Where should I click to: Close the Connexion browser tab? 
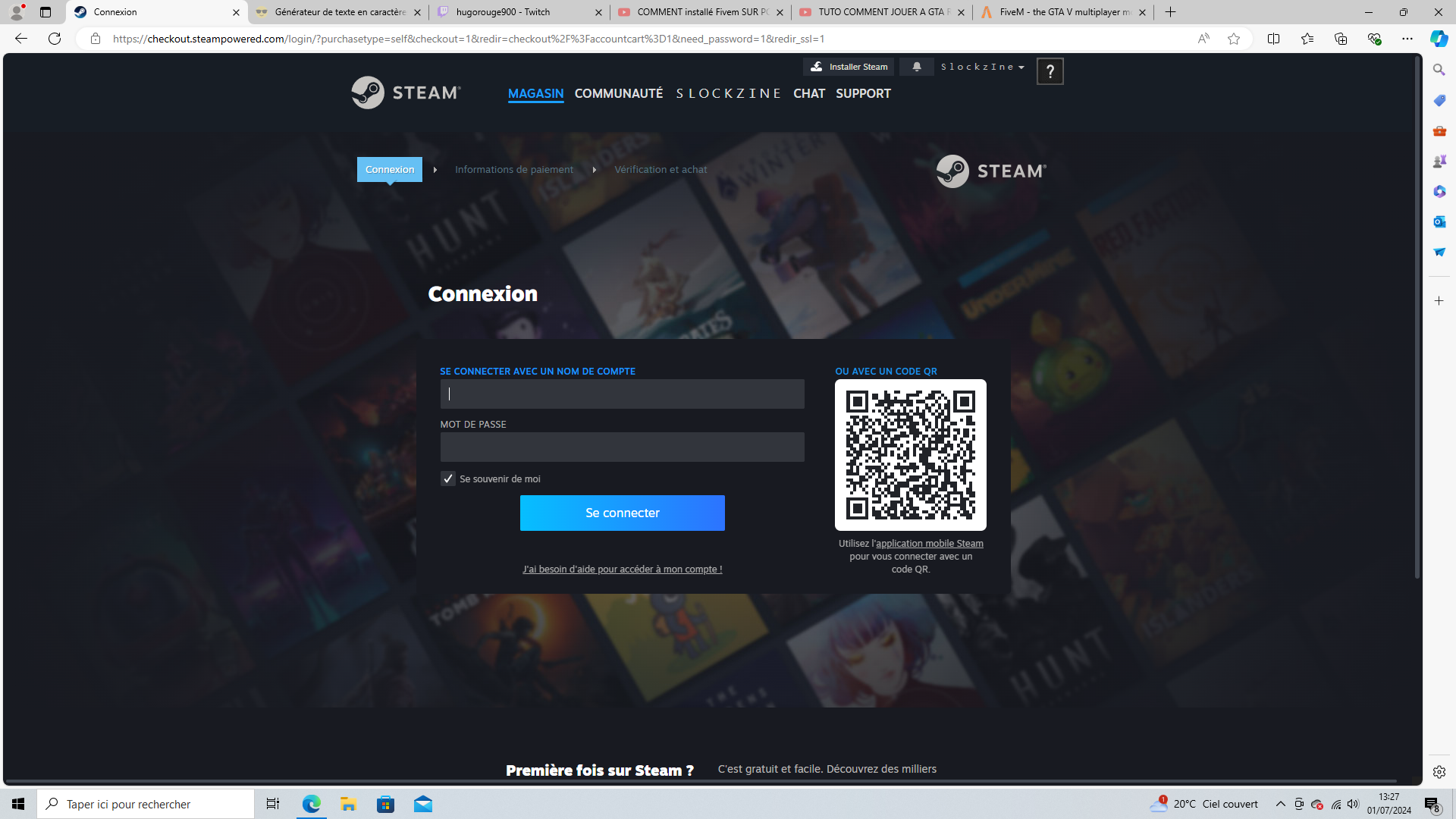pyautogui.click(x=236, y=12)
